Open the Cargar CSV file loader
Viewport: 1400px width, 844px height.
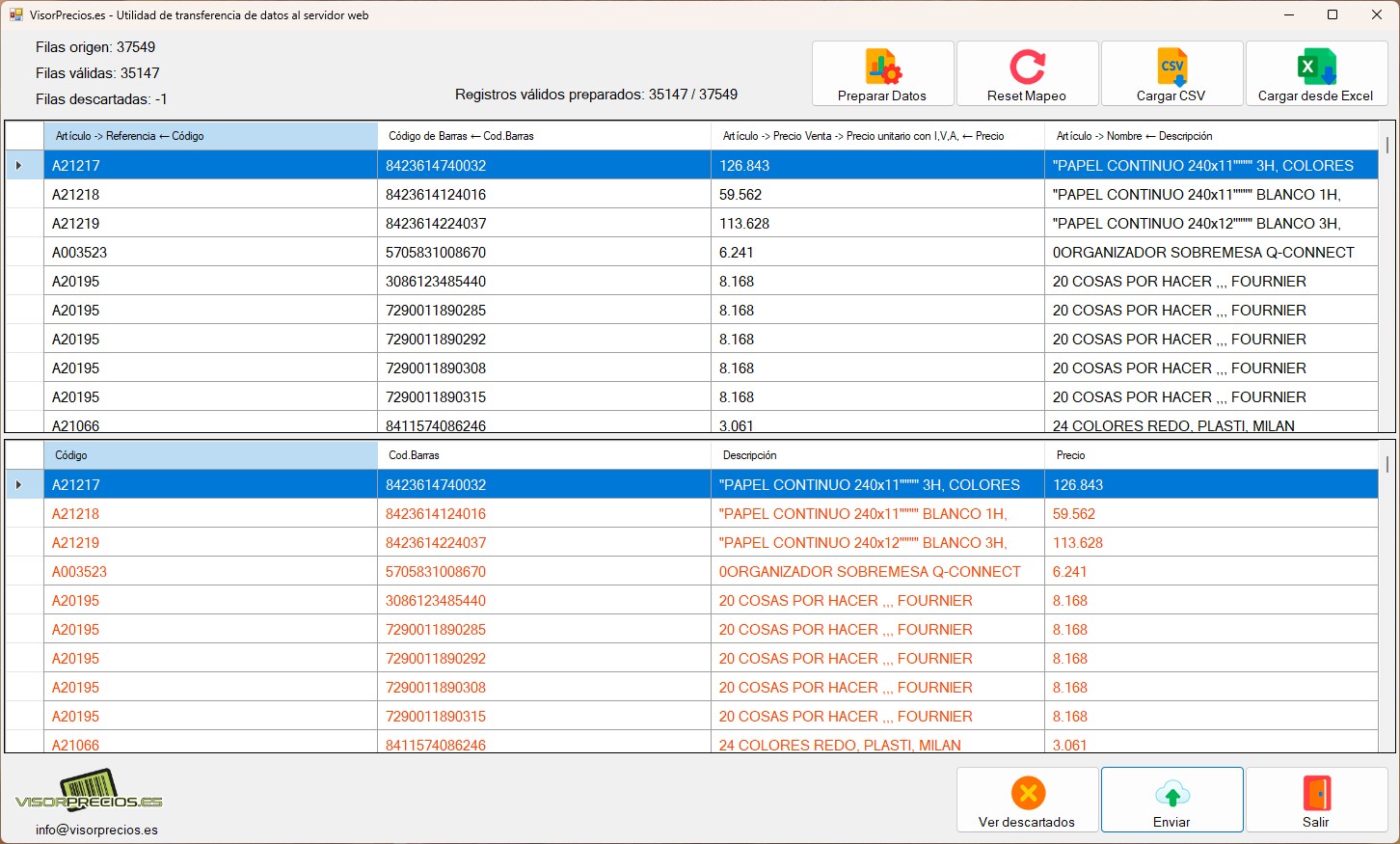[1171, 73]
